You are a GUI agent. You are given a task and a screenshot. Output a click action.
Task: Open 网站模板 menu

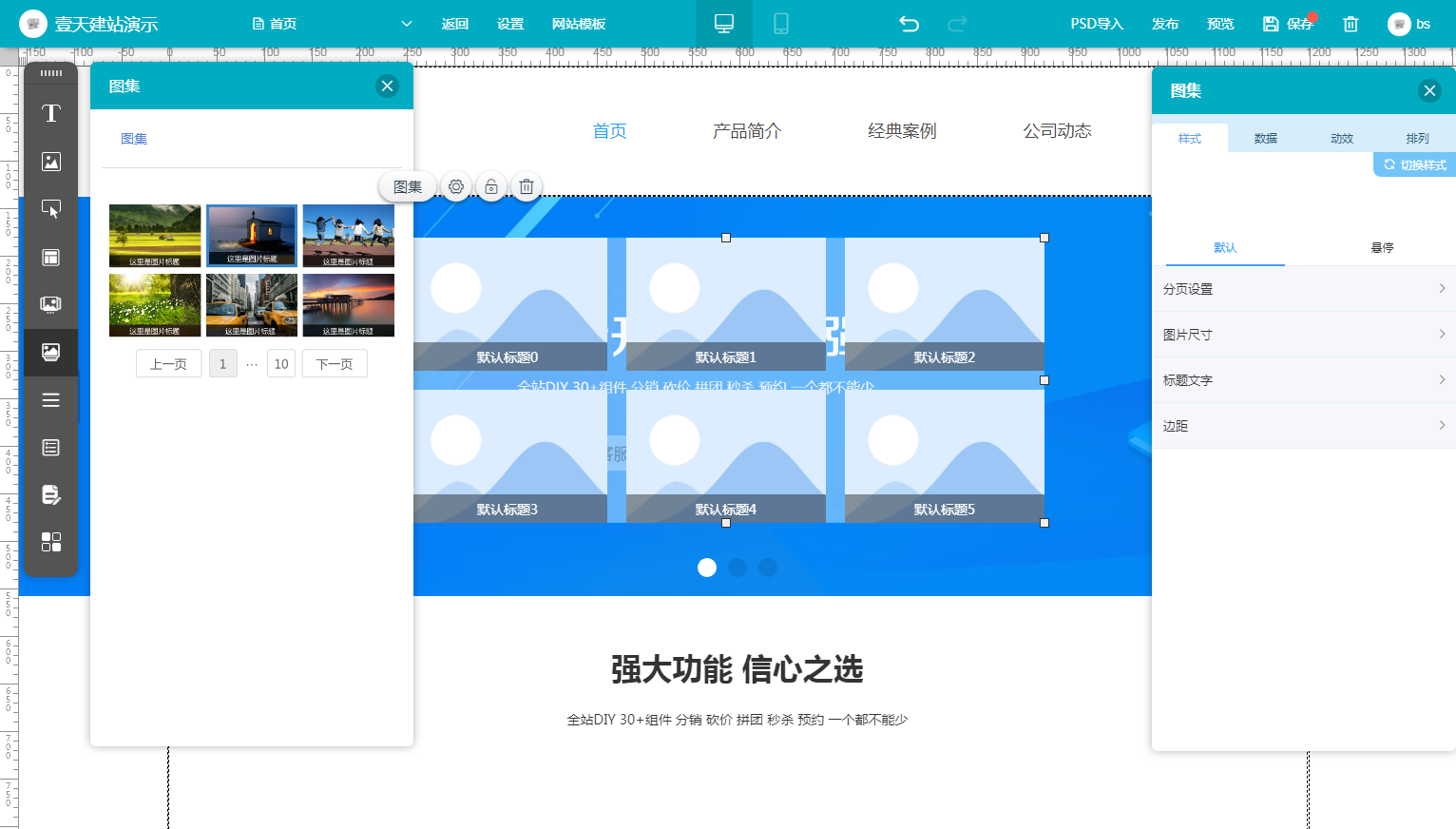pos(579,24)
